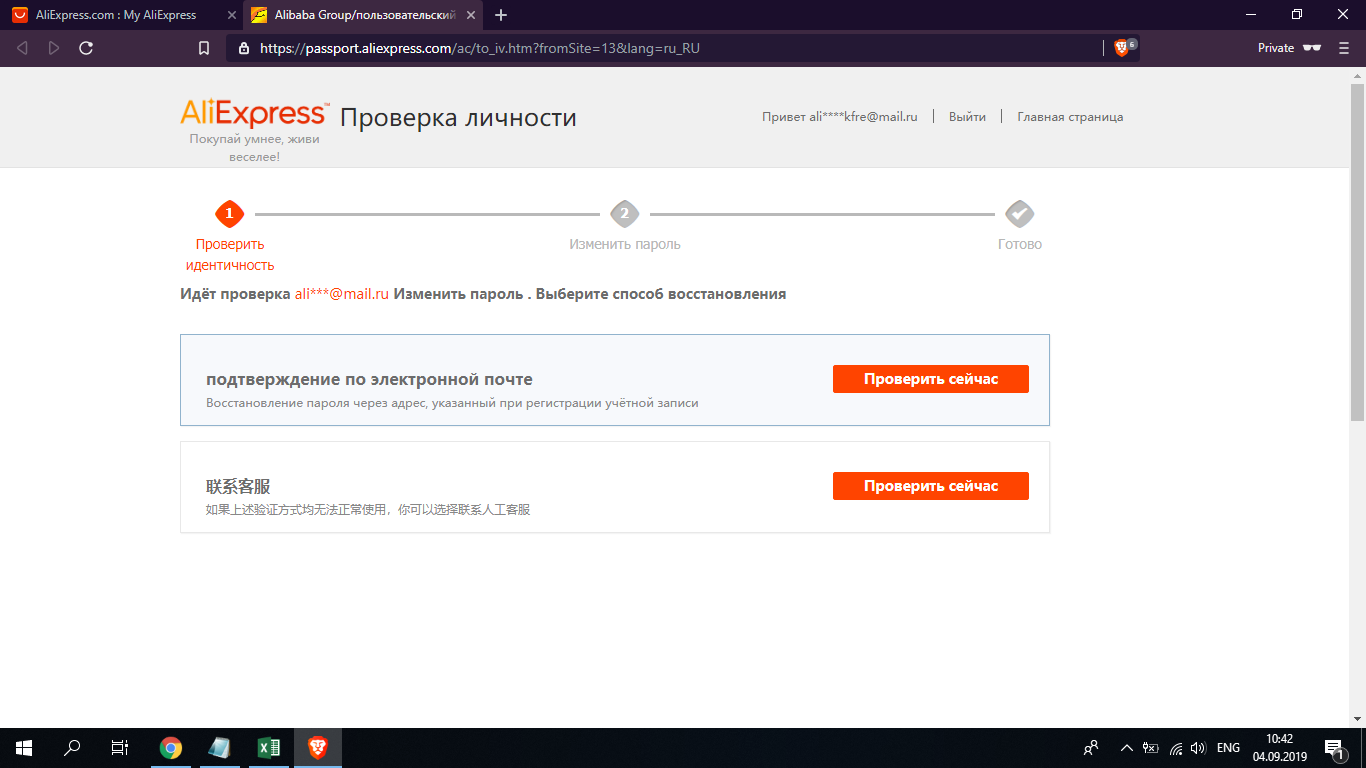Click step 1 diamond 'Проверить идентичность'

pos(230,213)
